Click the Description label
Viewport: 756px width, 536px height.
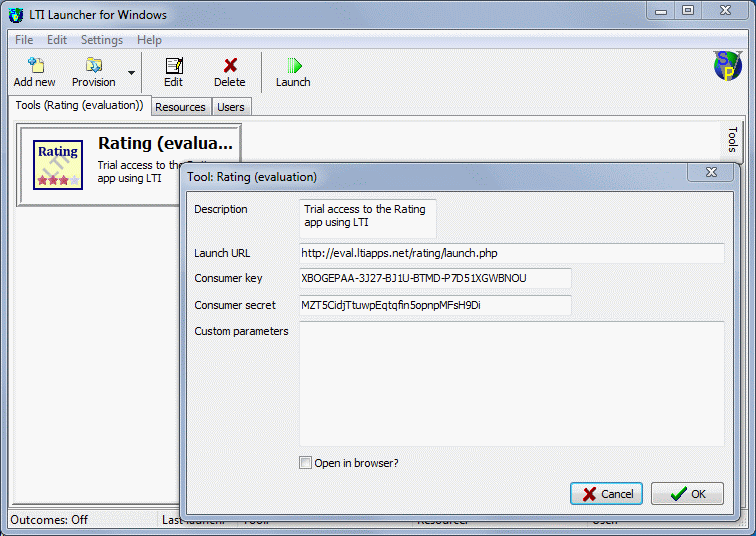221,209
